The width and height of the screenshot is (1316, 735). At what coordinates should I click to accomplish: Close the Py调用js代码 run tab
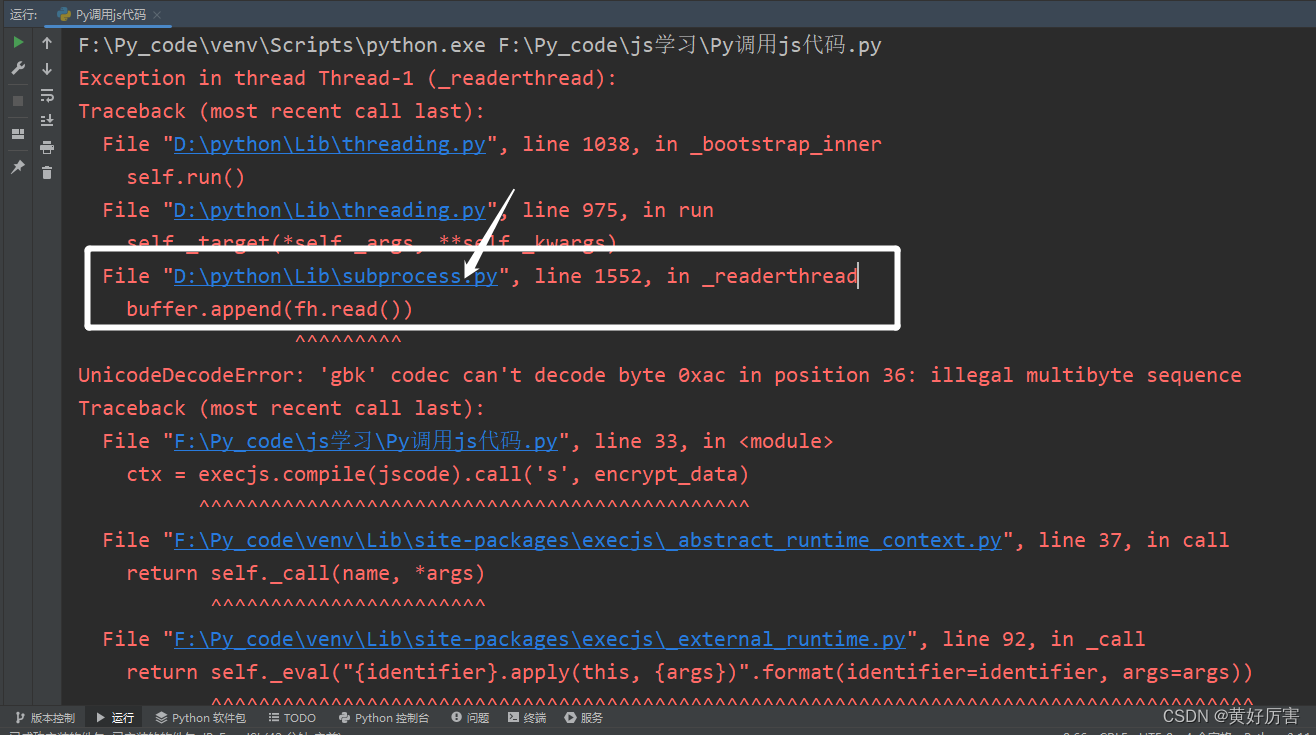tap(158, 15)
